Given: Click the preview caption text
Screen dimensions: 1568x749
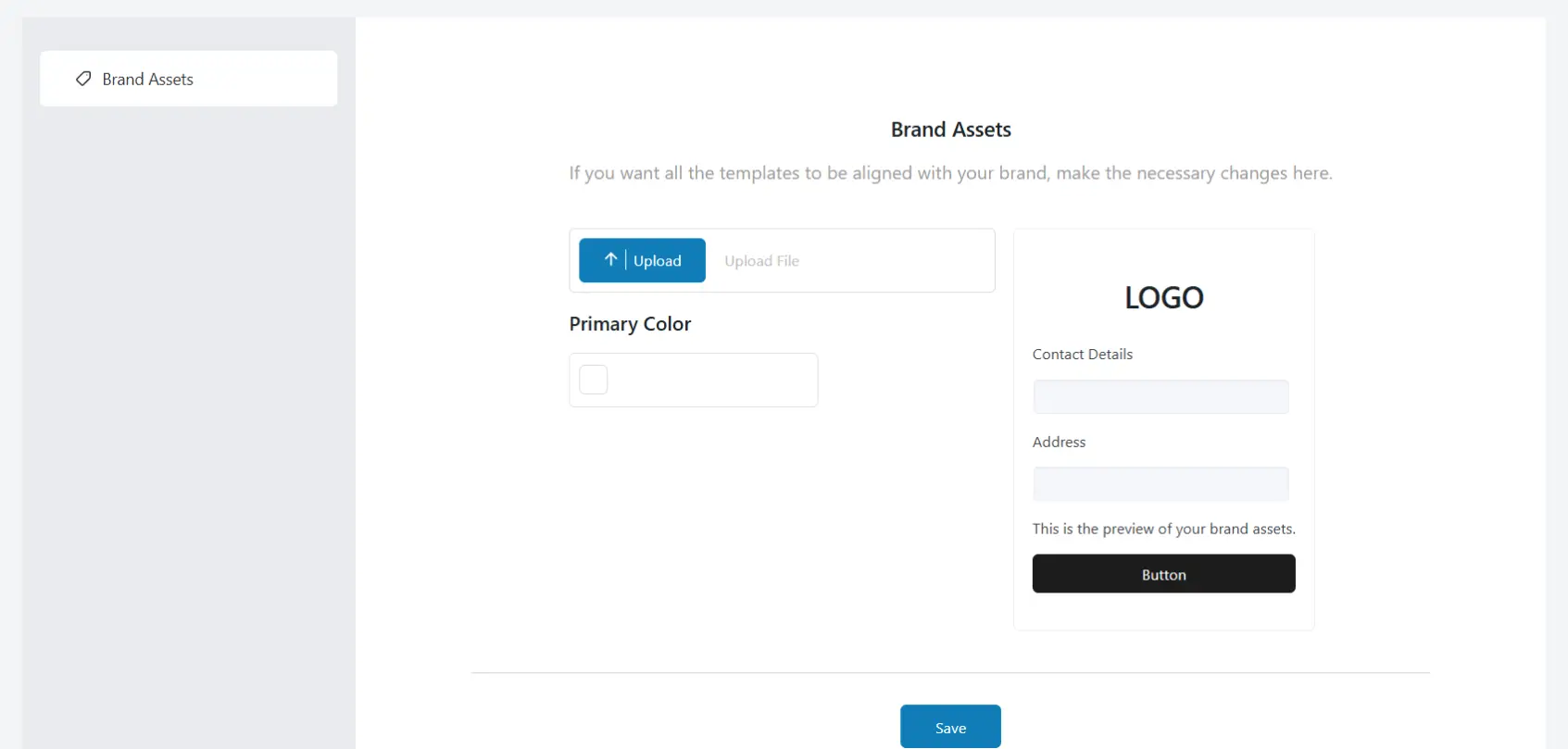Looking at the screenshot, I should pos(1163,529).
